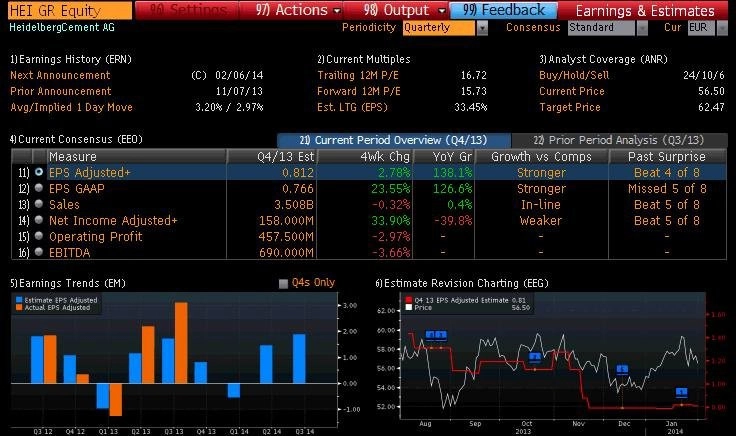
Task: Select the Sales radio button
Action: point(39,204)
